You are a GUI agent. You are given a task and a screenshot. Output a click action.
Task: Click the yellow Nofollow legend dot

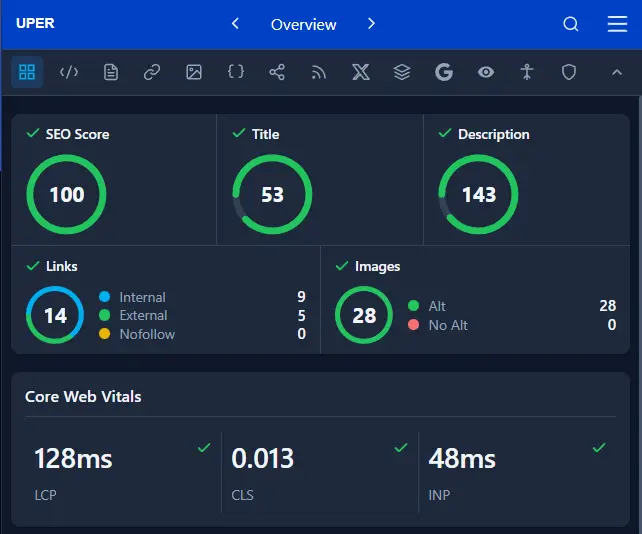point(104,333)
